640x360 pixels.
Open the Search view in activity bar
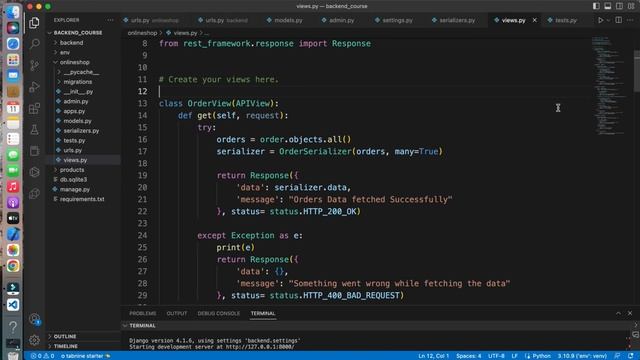coord(34,44)
